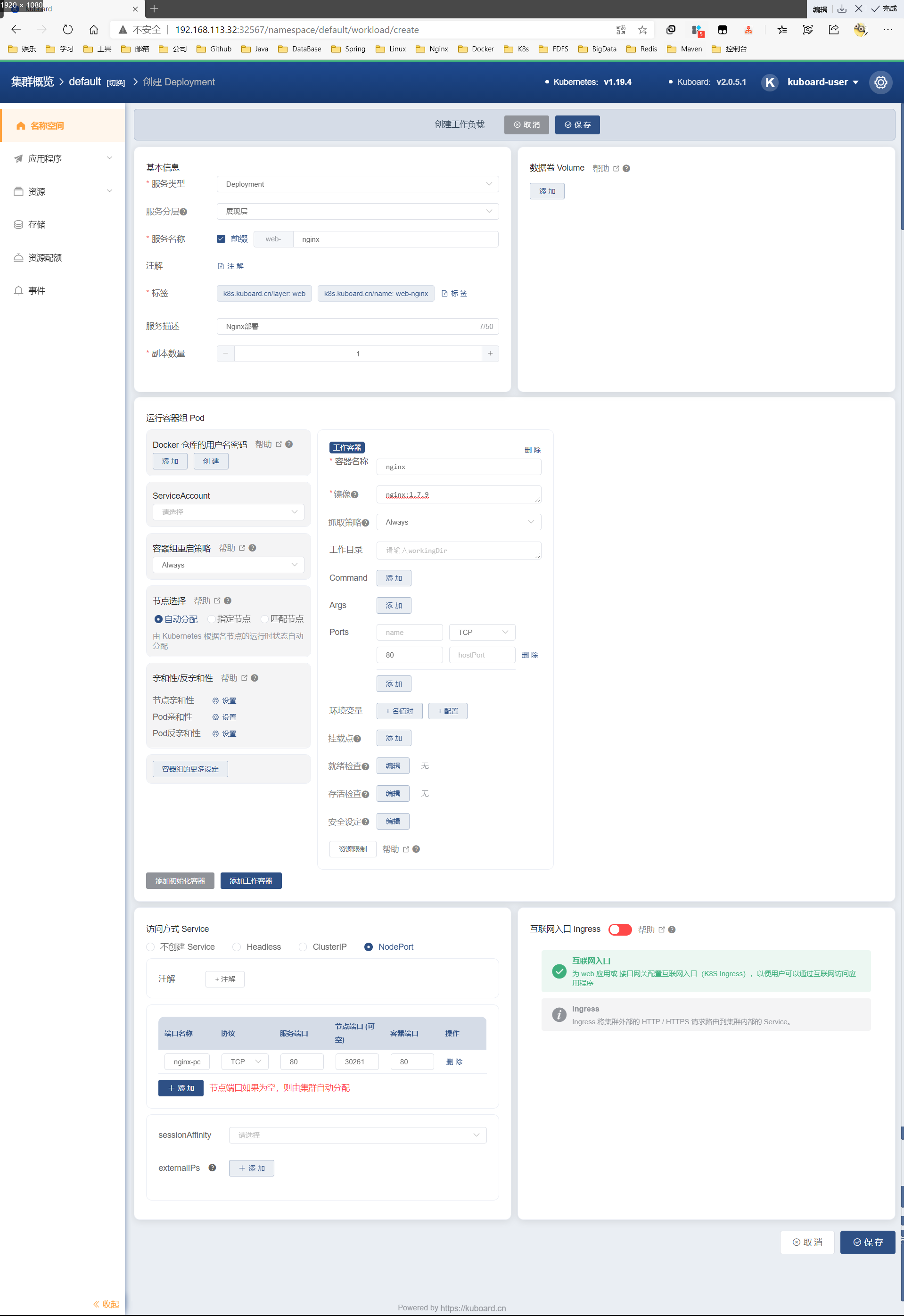This screenshot has height=1316, width=904.
Task: Click the 事件 bell icon
Action: pyautogui.click(x=18, y=290)
